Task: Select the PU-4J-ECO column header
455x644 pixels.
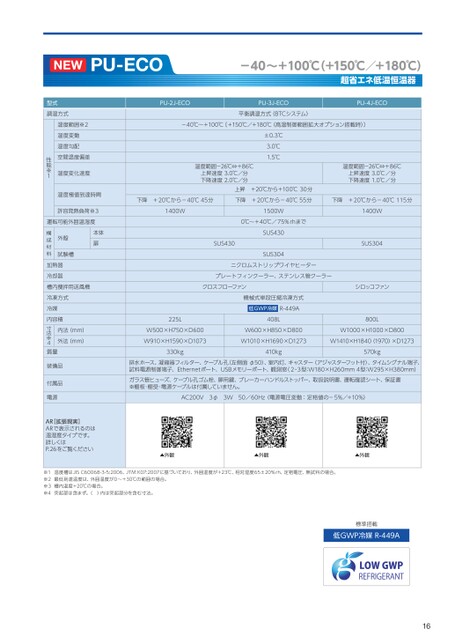Action: pyautogui.click(x=372, y=103)
